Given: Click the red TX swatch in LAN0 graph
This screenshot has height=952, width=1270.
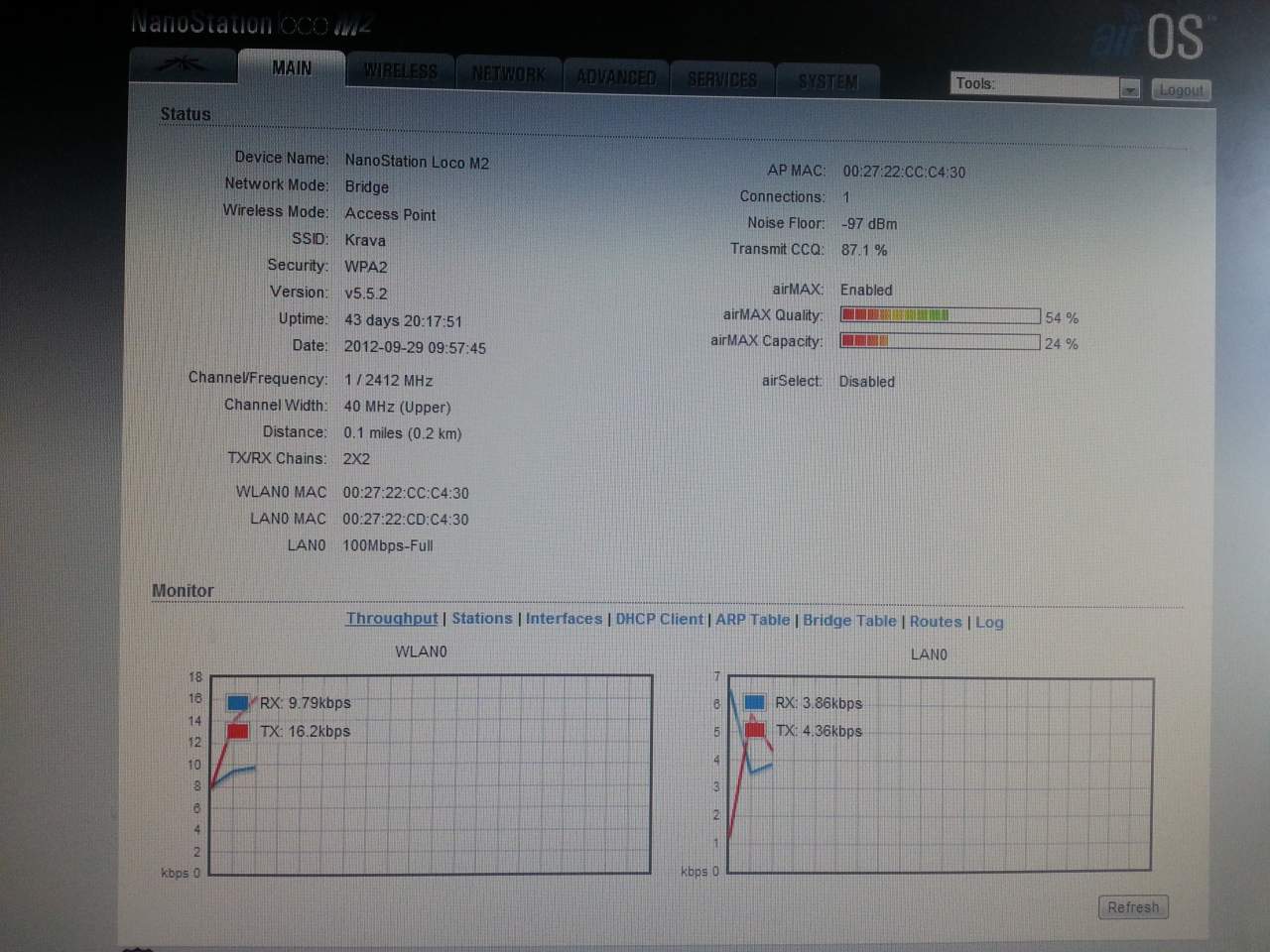Looking at the screenshot, I should [x=754, y=730].
